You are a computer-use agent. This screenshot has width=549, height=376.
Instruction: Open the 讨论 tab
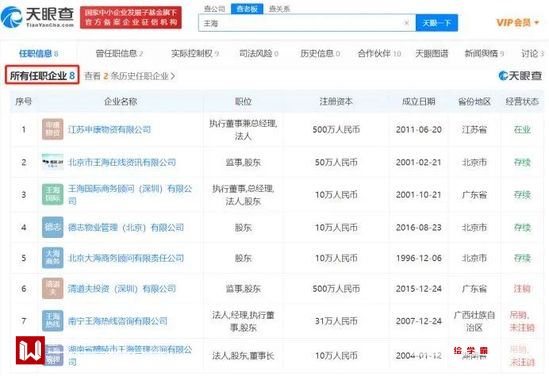532,54
